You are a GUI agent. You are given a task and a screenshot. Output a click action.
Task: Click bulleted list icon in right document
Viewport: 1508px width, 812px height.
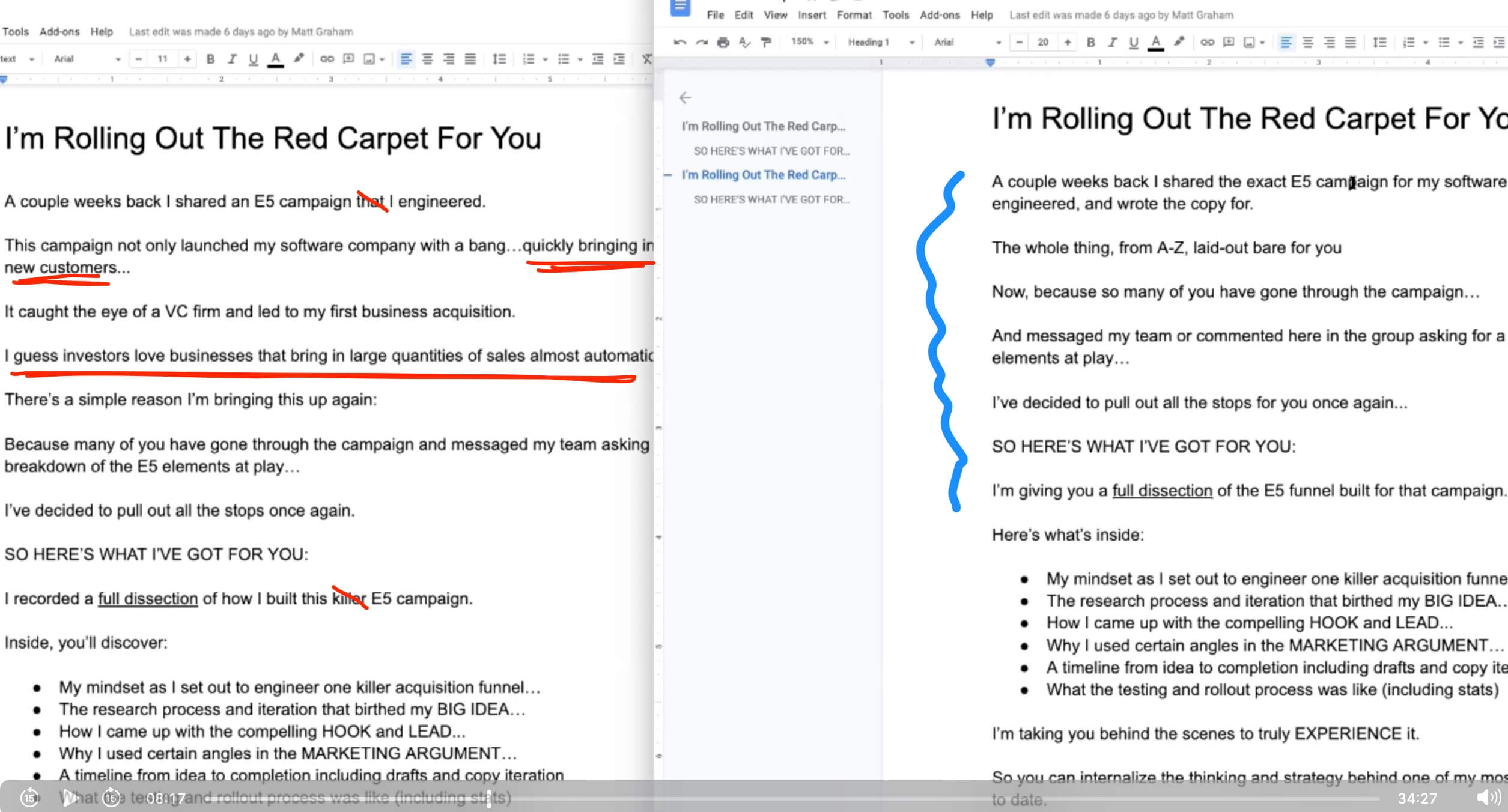coord(1444,42)
